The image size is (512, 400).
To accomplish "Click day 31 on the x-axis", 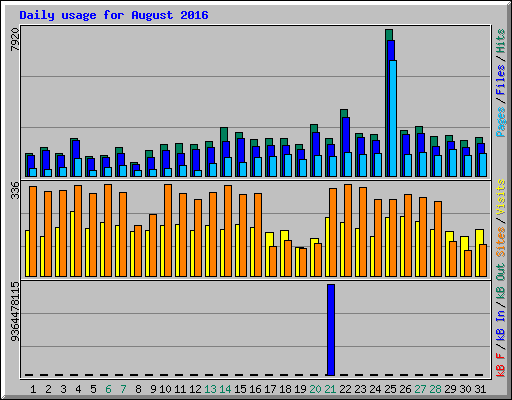I will tap(480, 389).
